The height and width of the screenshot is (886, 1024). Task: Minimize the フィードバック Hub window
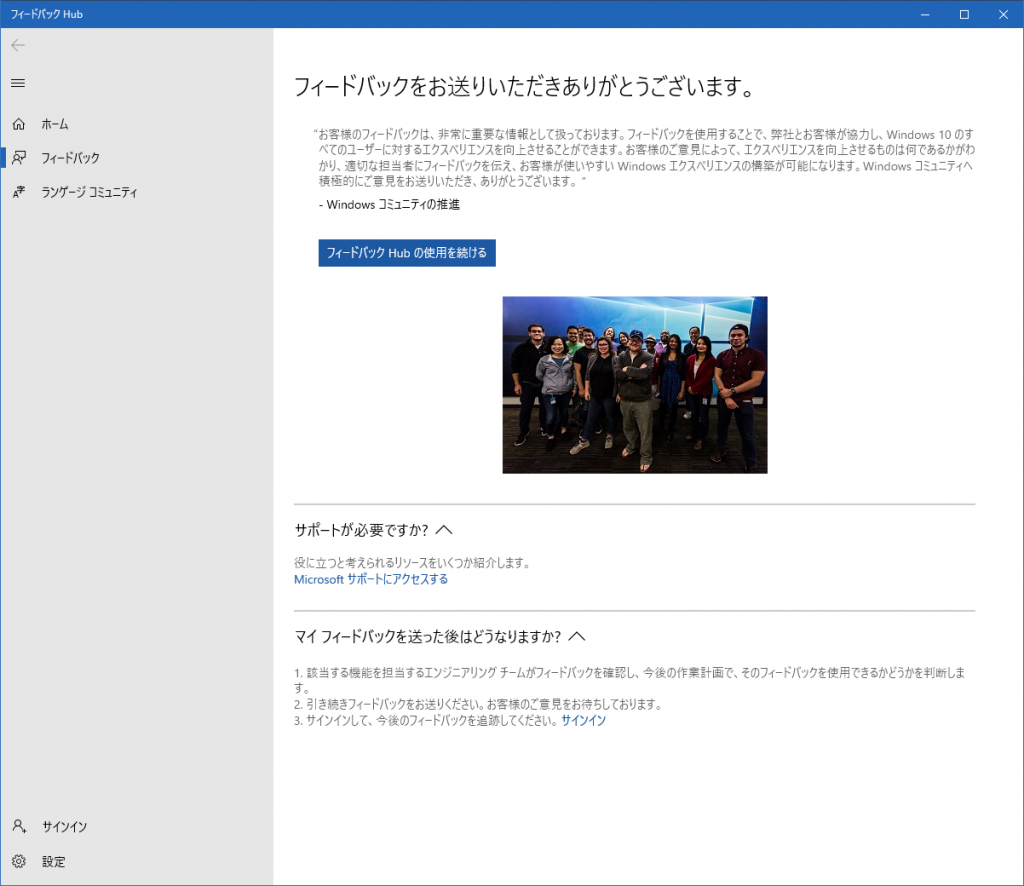918,14
